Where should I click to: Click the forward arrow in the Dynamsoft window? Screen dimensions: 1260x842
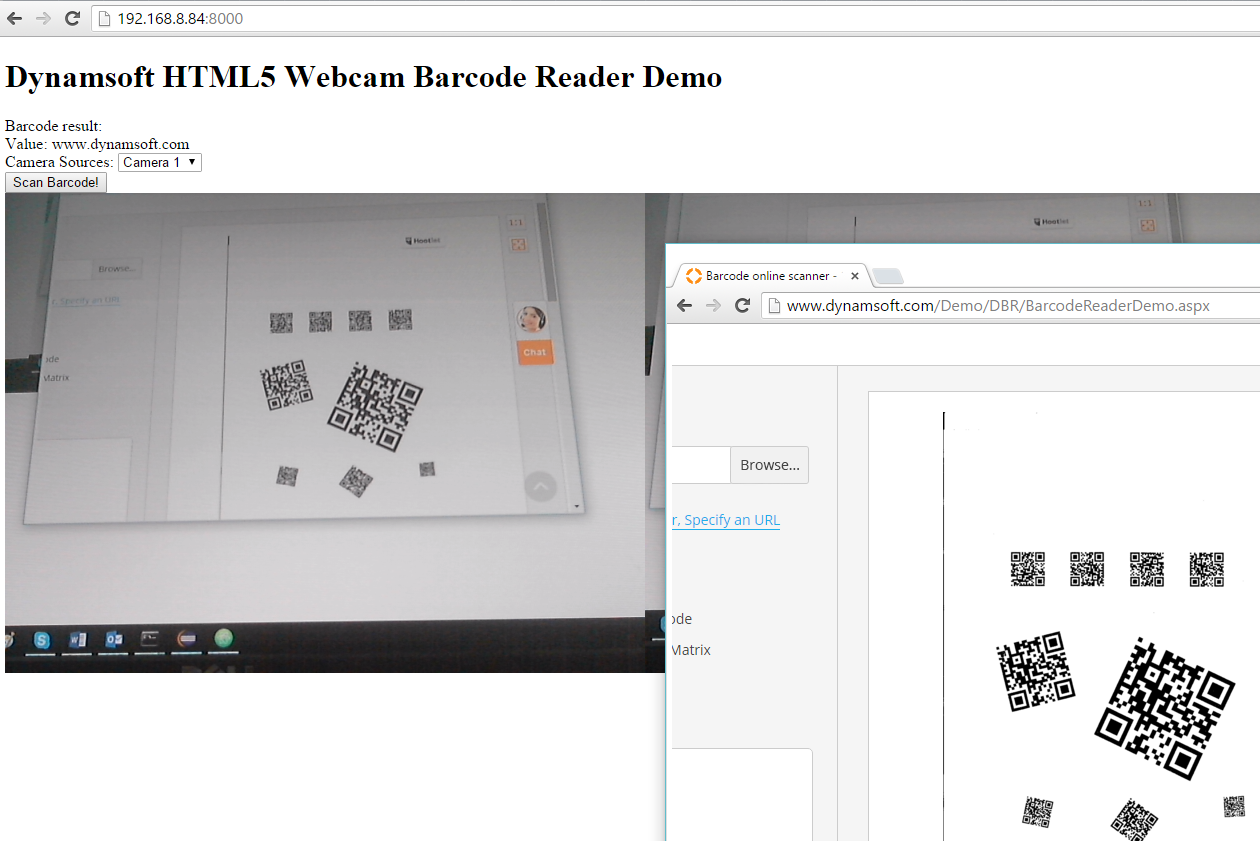coord(713,306)
